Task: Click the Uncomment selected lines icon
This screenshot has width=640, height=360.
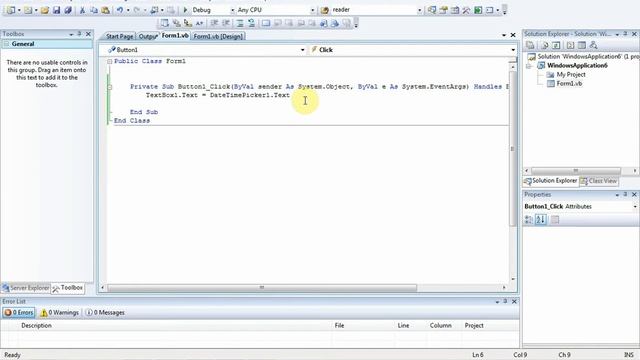Action: click(x=251, y=23)
